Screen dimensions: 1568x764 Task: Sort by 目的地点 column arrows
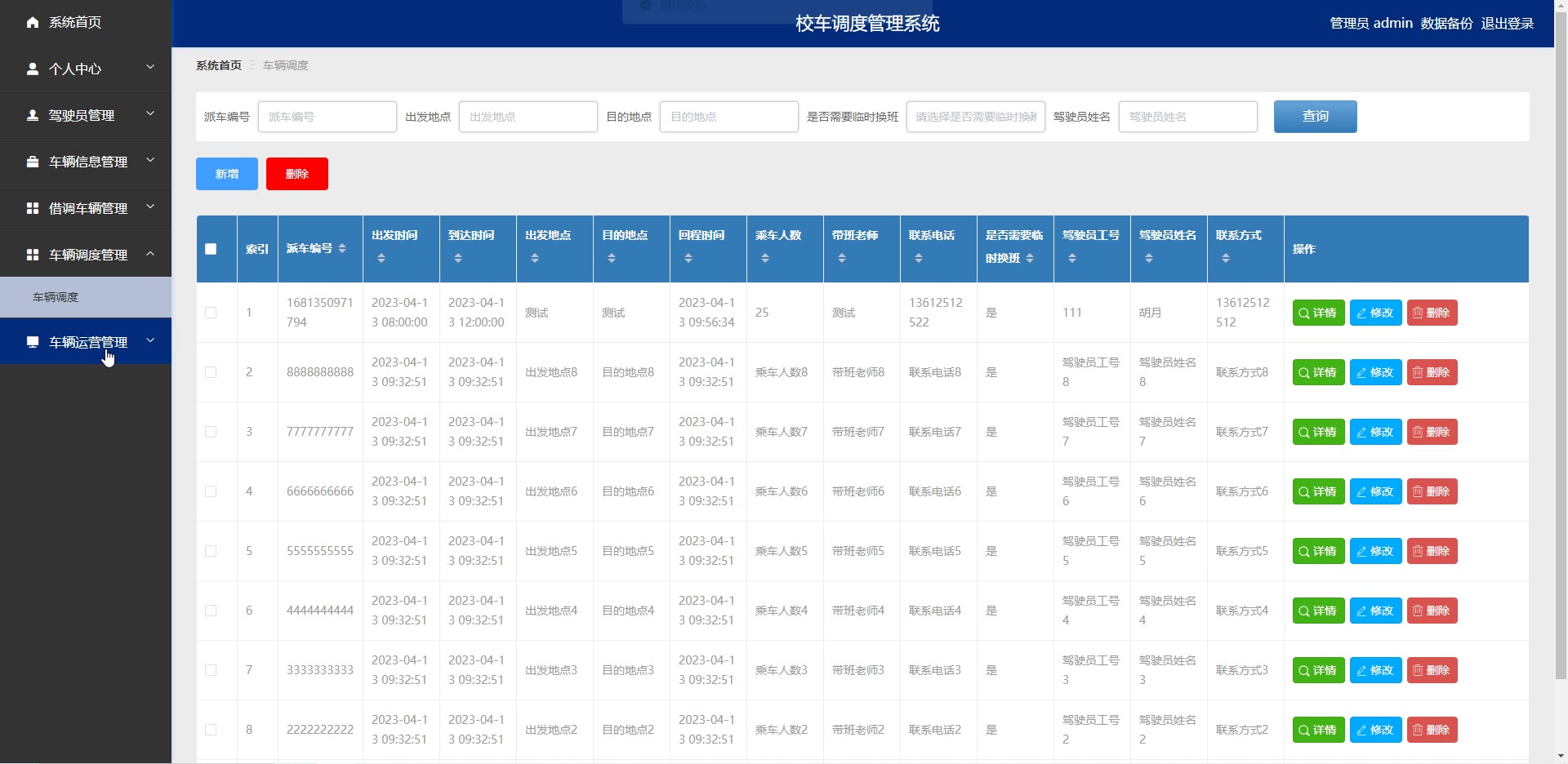[x=612, y=258]
